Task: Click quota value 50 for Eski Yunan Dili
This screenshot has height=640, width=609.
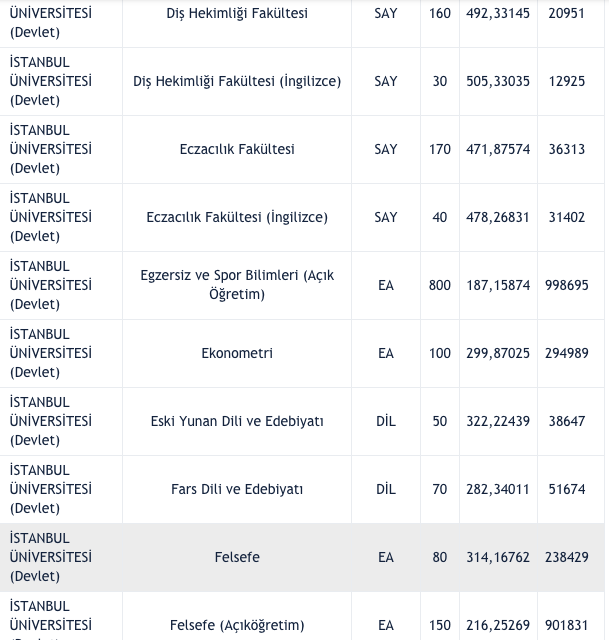Action: click(x=440, y=421)
